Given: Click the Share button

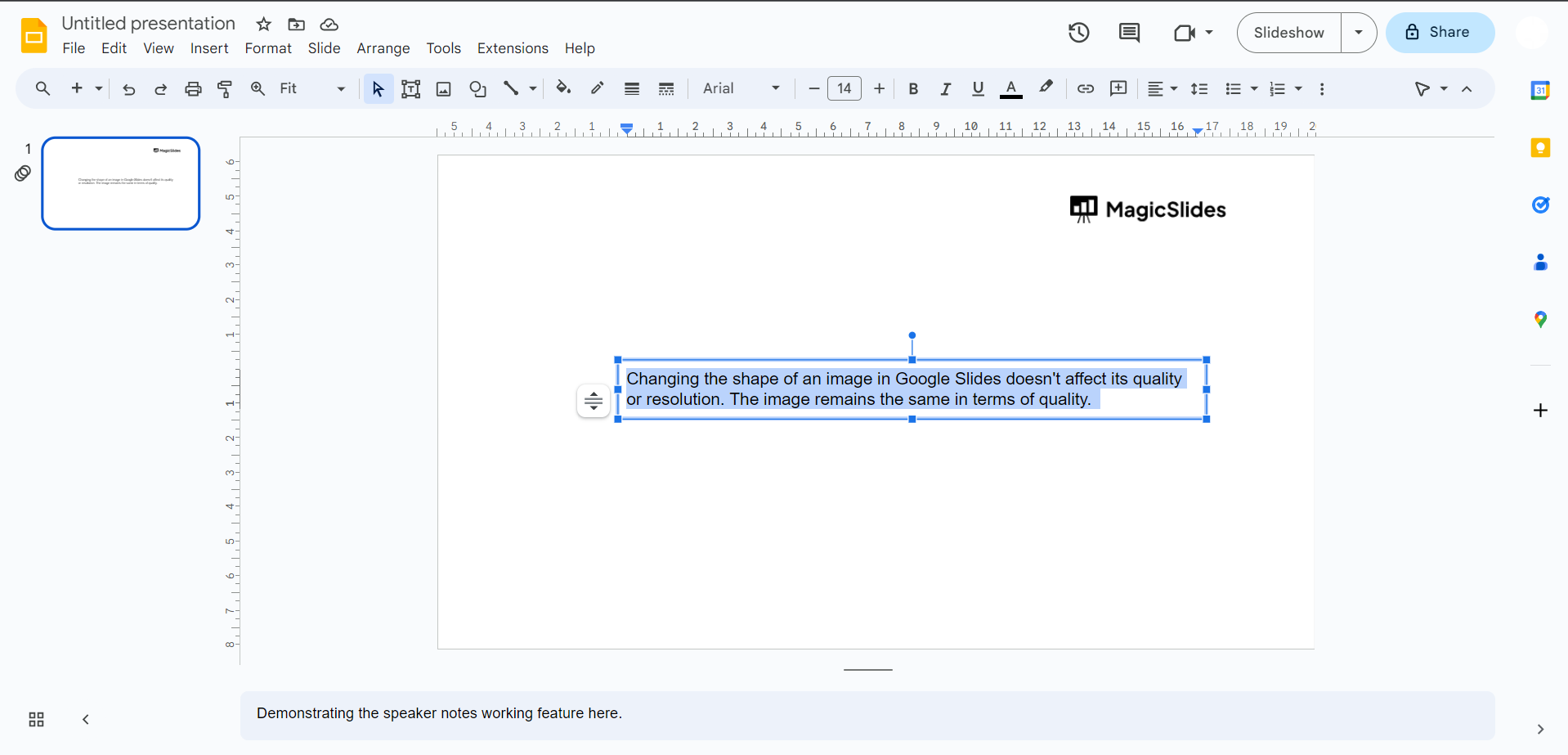Looking at the screenshot, I should [1440, 33].
